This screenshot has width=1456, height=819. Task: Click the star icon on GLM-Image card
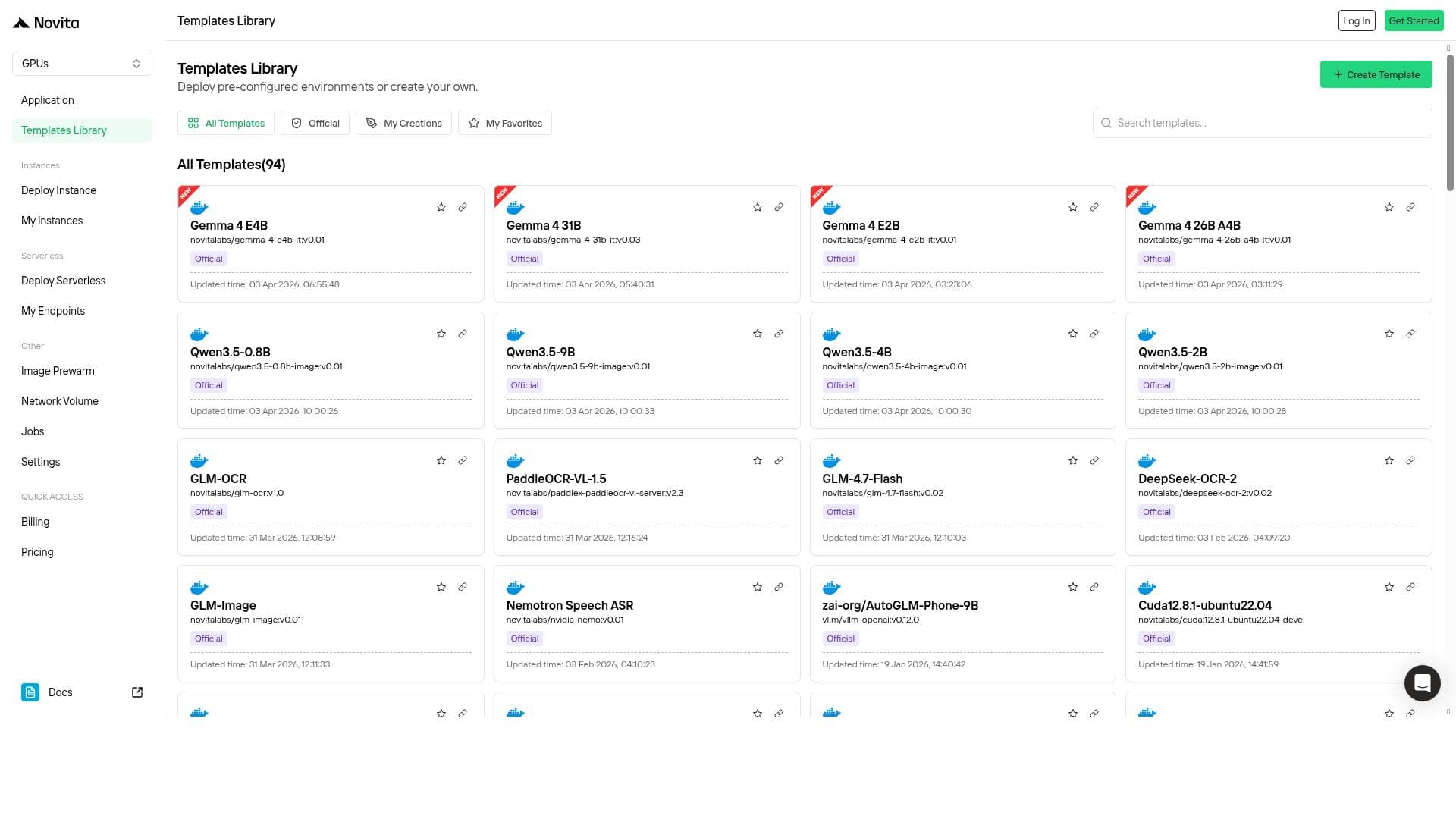(441, 587)
